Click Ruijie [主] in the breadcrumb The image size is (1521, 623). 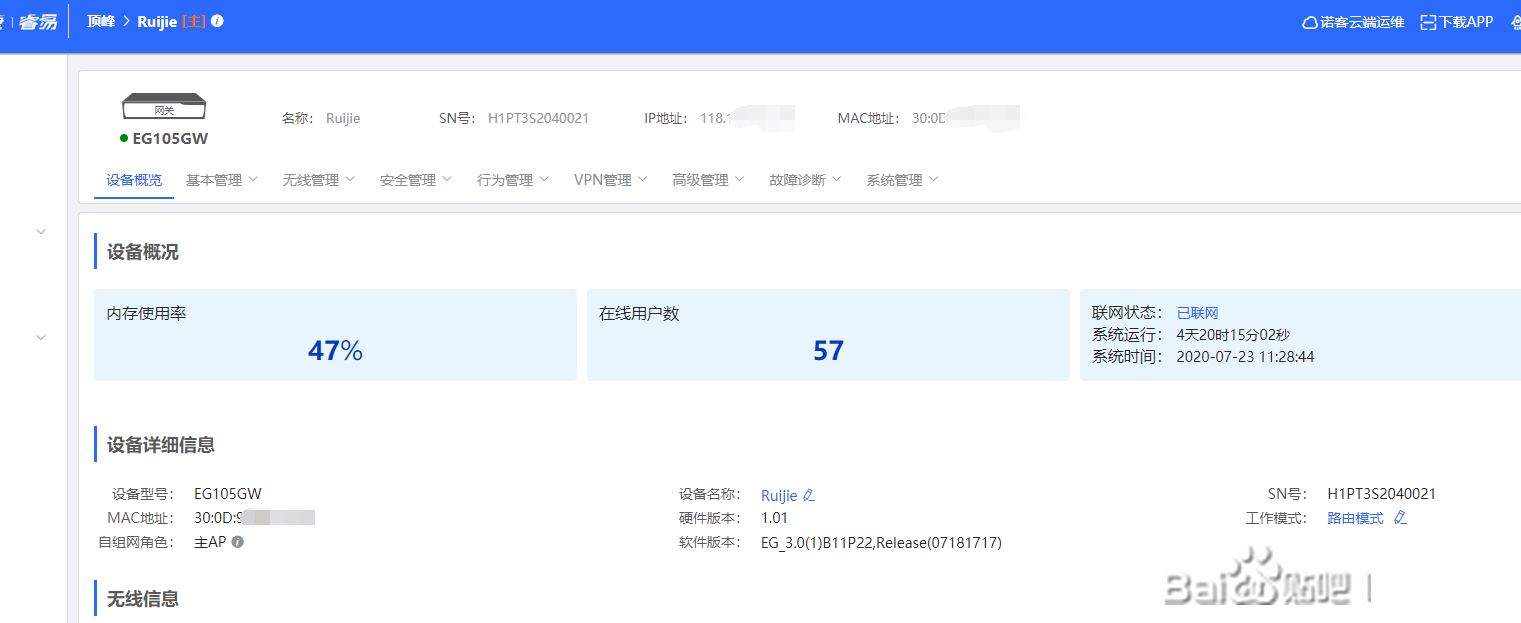tap(172, 21)
